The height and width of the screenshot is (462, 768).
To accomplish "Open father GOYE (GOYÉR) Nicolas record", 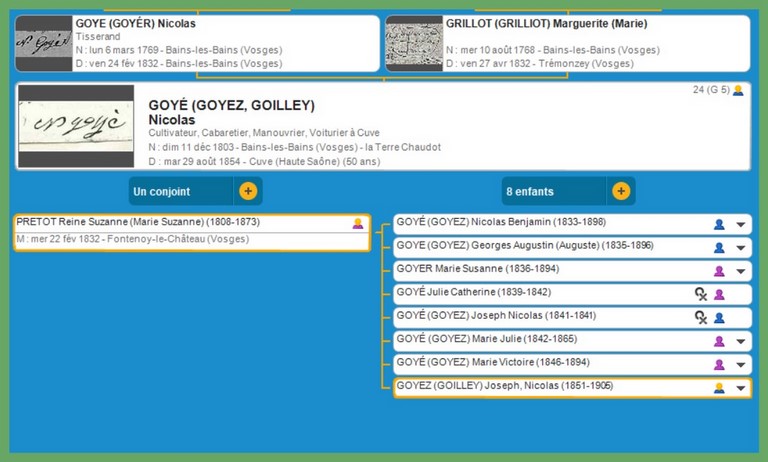I will pos(135,23).
